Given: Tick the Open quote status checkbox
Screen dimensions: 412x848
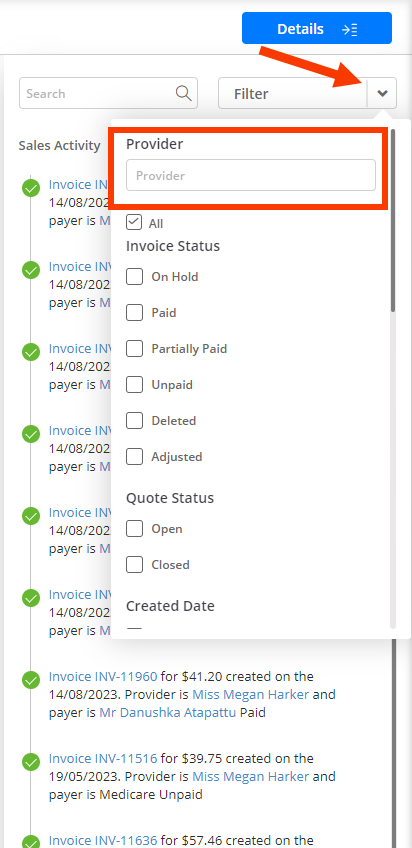Looking at the screenshot, I should pos(134,528).
